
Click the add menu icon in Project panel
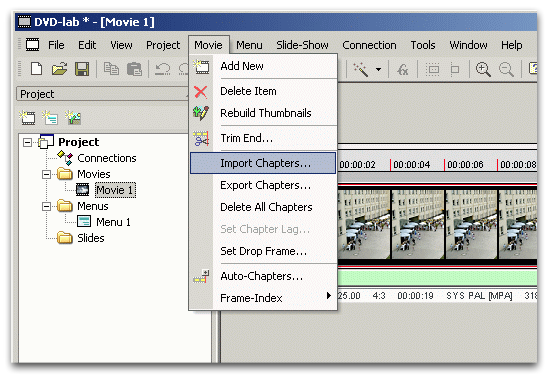[x=50, y=118]
